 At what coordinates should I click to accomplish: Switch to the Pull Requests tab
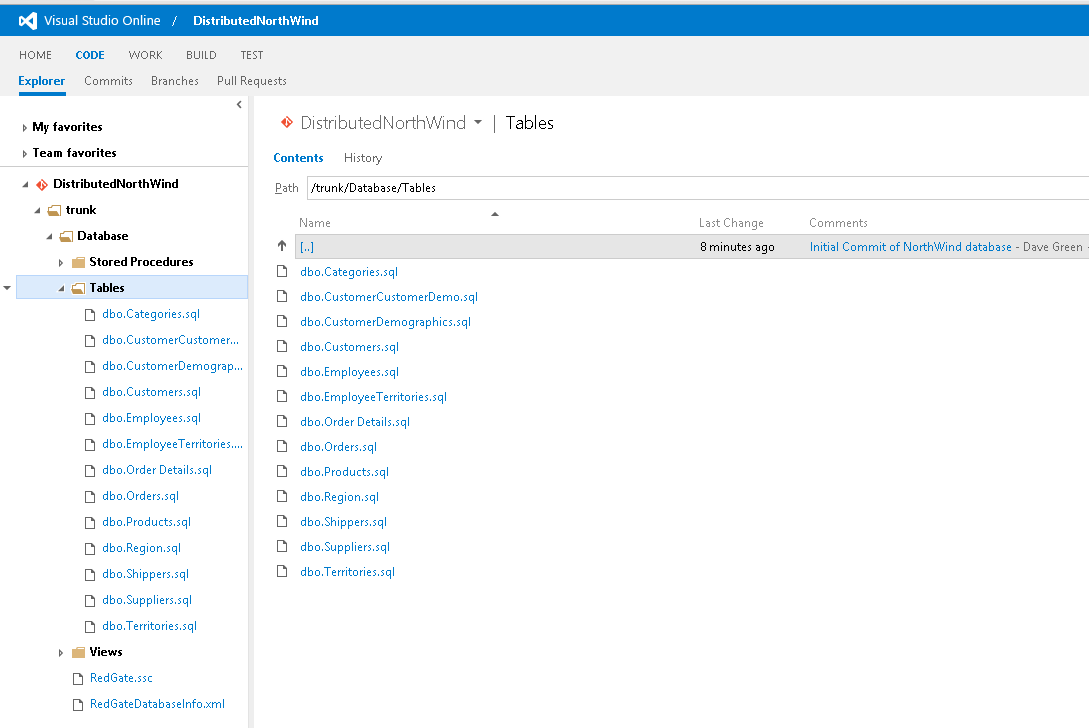click(251, 81)
